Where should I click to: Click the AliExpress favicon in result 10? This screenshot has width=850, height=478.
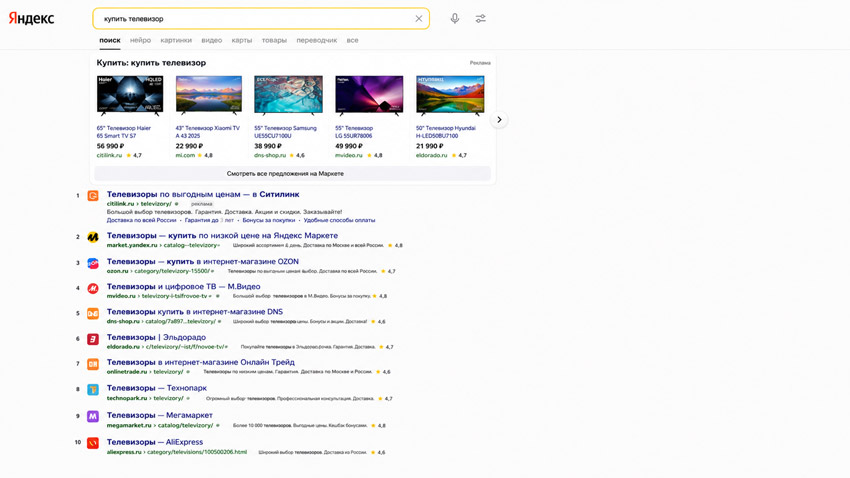tap(93, 443)
